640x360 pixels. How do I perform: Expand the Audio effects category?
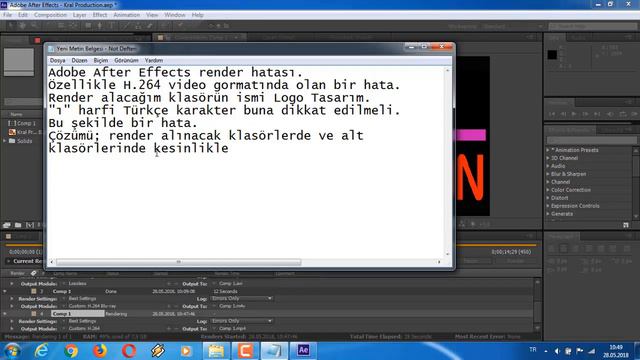point(548,166)
